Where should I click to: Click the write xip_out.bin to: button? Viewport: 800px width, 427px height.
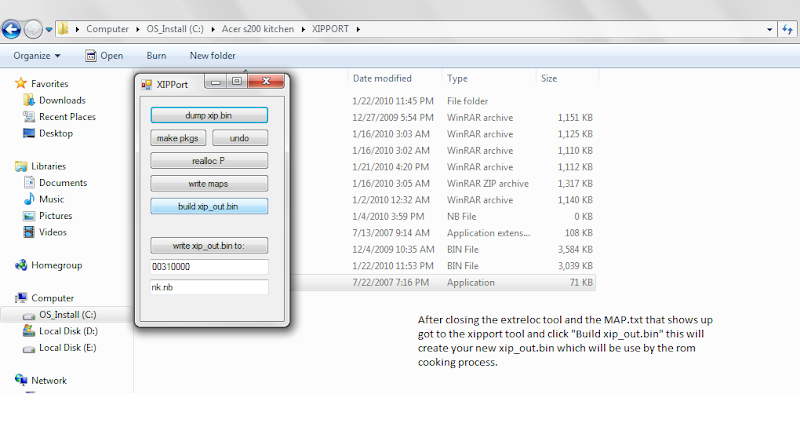pyautogui.click(x=209, y=246)
